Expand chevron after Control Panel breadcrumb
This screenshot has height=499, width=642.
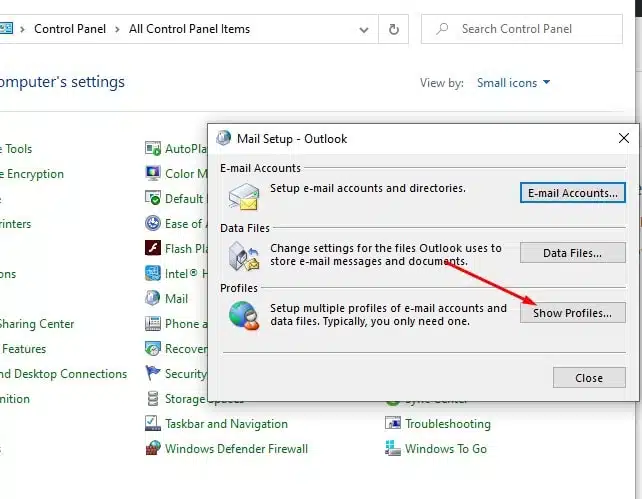tap(117, 29)
